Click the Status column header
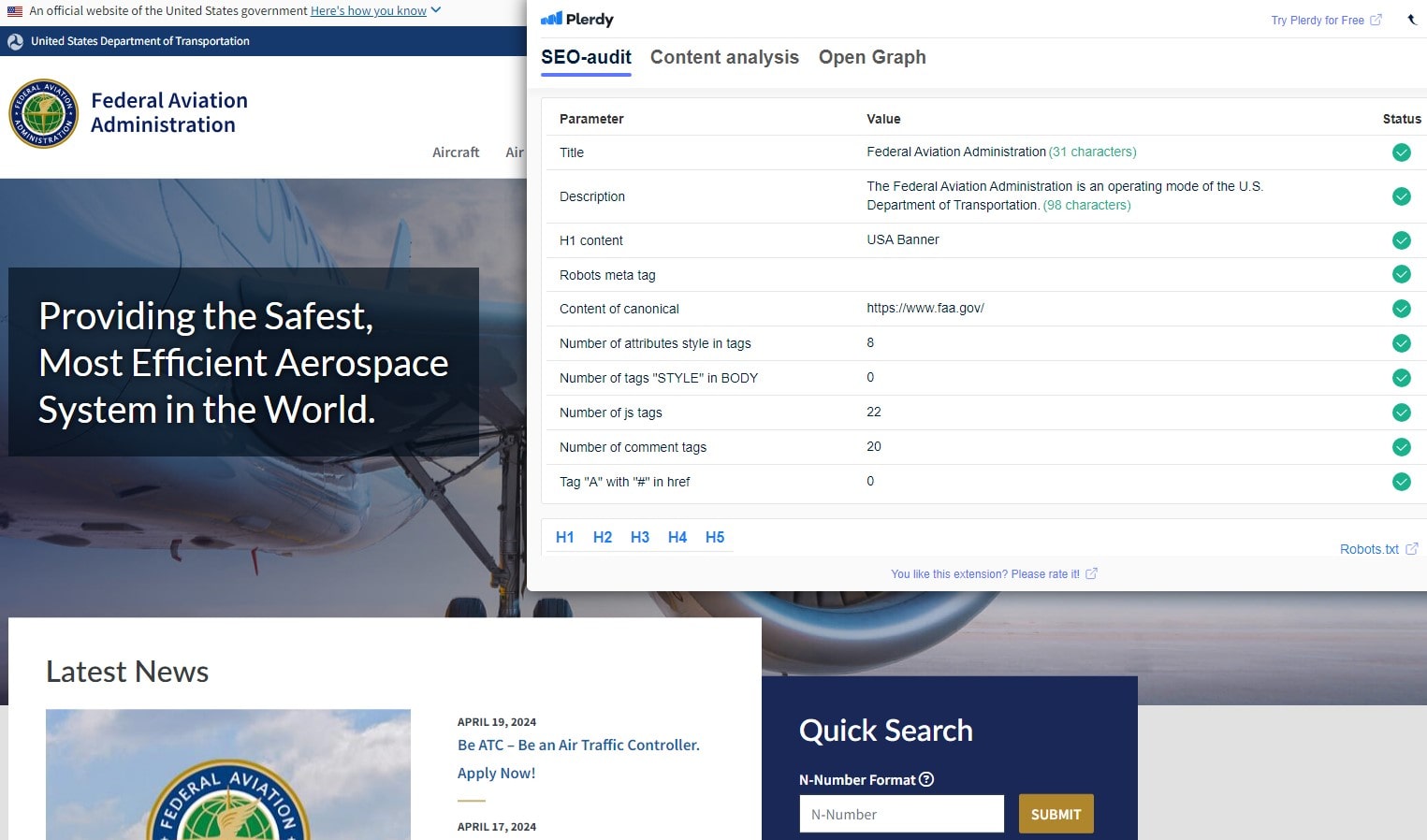Viewport: 1427px width, 840px height. pos(1402,119)
